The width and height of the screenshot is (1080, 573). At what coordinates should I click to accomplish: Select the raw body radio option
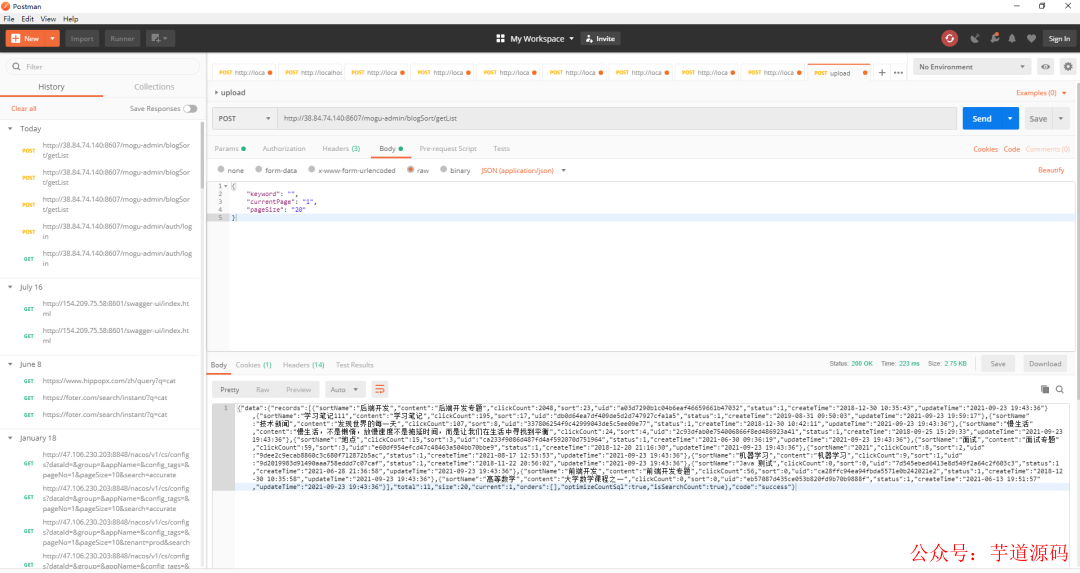[x=411, y=169]
